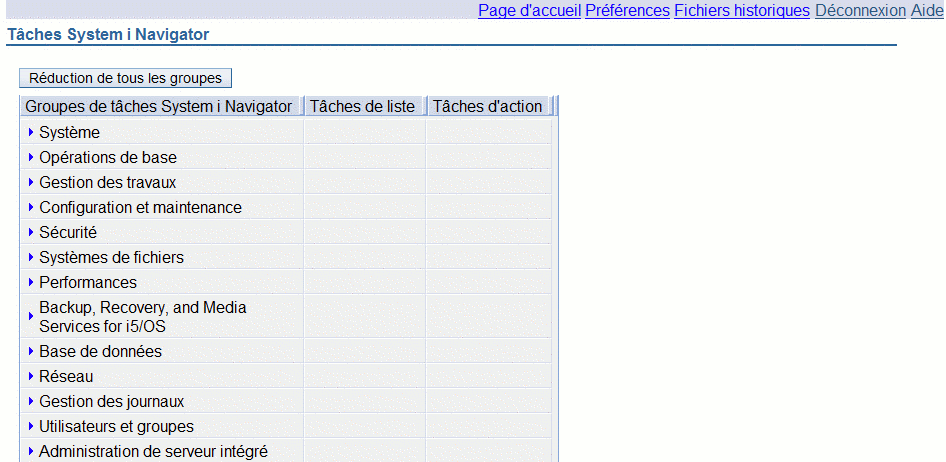The width and height of the screenshot is (946, 462).
Task: Expand Gestion des journaux arrow
Action: (x=31, y=401)
